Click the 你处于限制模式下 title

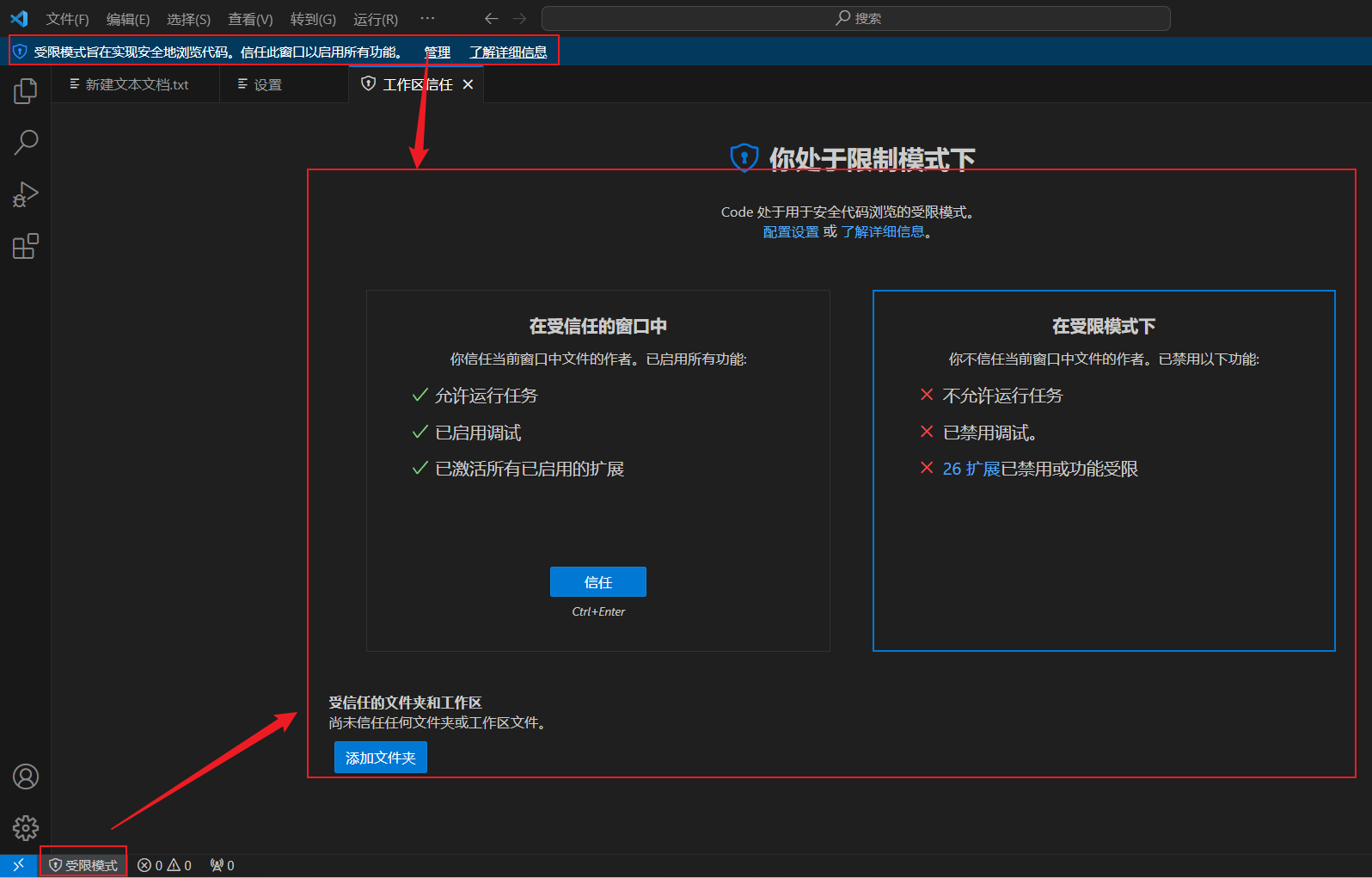click(872, 158)
